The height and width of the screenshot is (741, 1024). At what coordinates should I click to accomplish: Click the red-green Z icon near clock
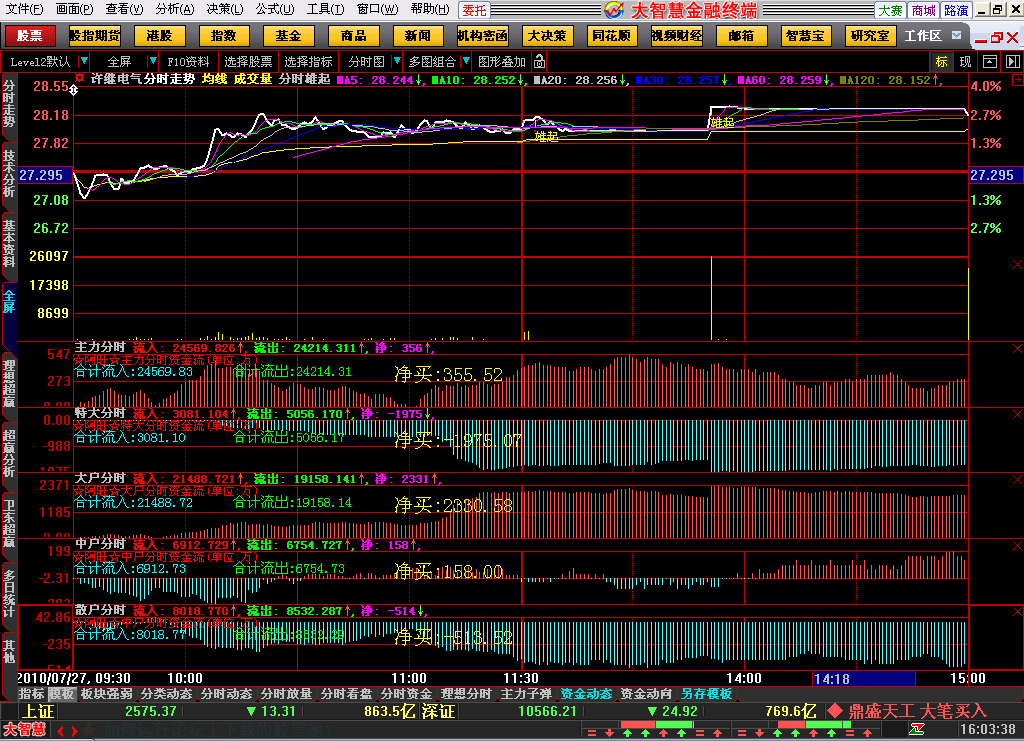click(x=917, y=729)
